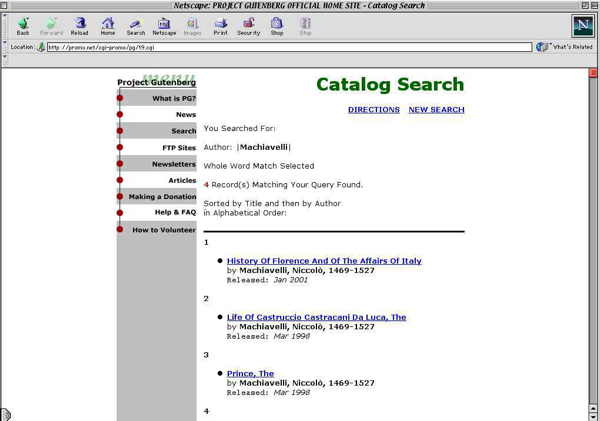Open the Security toolbar icon
The image size is (600, 421).
pyautogui.click(x=249, y=26)
